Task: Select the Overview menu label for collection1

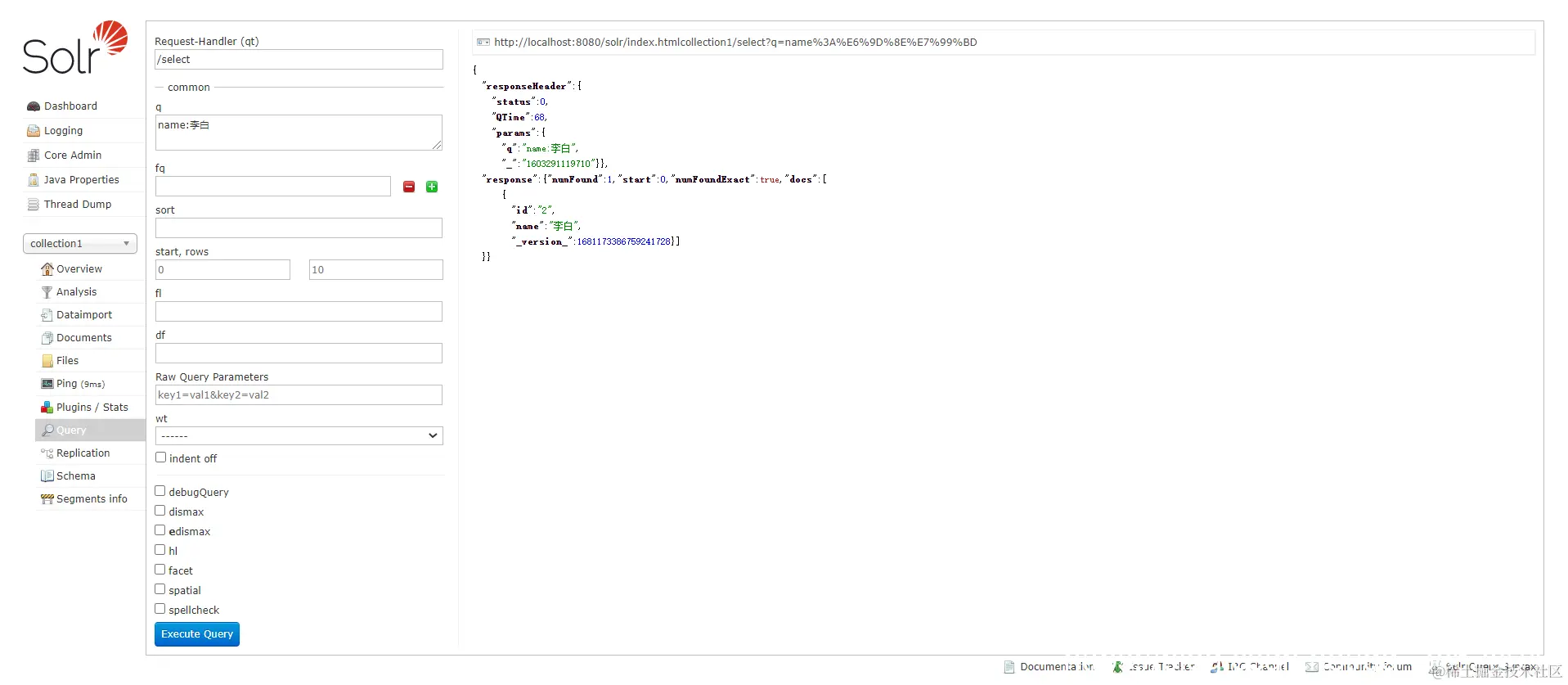Action: point(79,269)
